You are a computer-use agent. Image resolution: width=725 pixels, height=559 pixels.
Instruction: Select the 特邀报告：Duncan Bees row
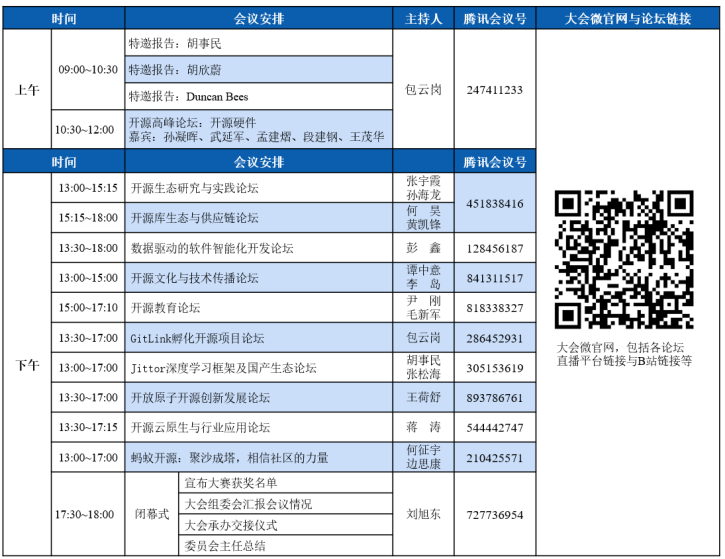coord(188,97)
